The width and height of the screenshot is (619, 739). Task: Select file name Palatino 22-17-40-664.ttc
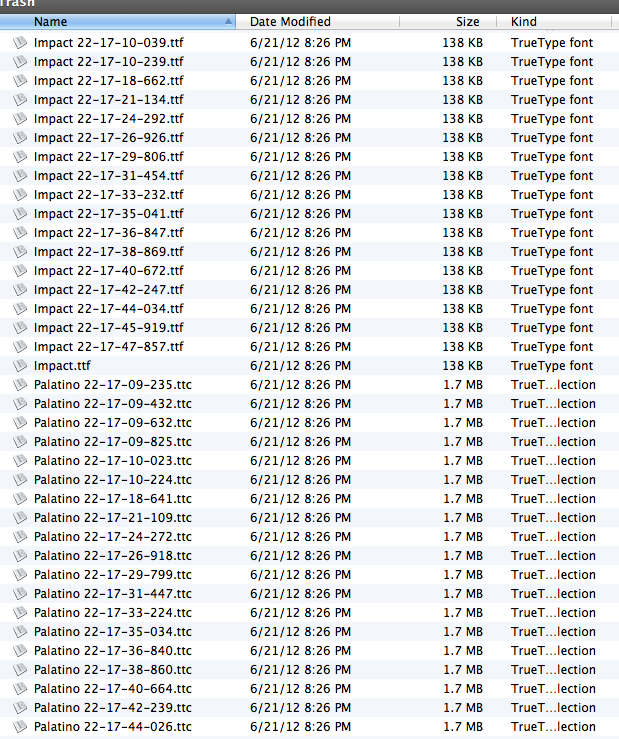113,689
